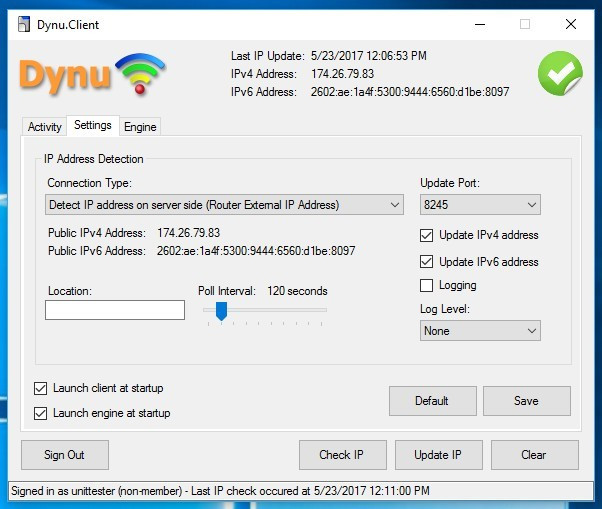The image size is (602, 509).
Task: Open the Connection Type dropdown
Action: click(224, 205)
